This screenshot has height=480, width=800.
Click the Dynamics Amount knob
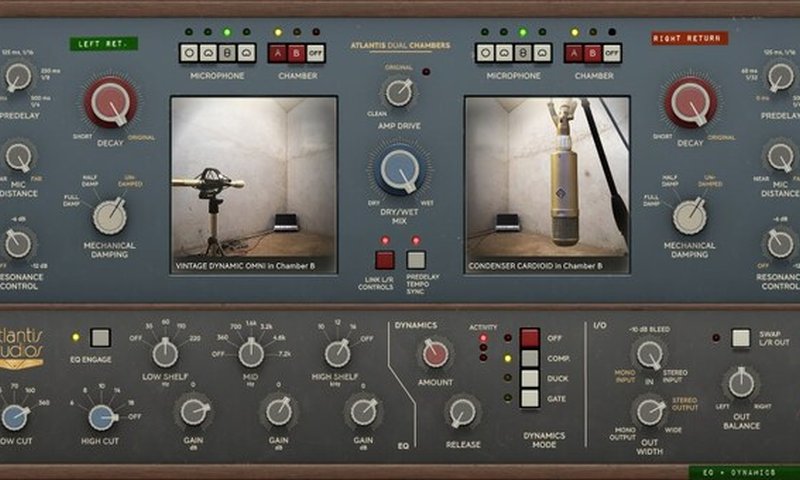coord(435,355)
